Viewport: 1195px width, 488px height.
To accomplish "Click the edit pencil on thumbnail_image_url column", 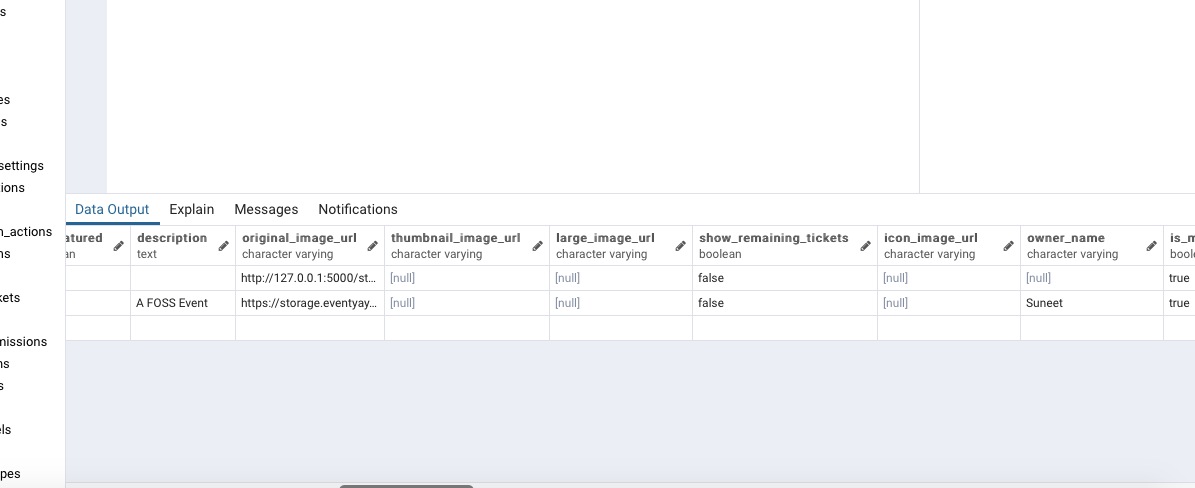I will [x=537, y=246].
